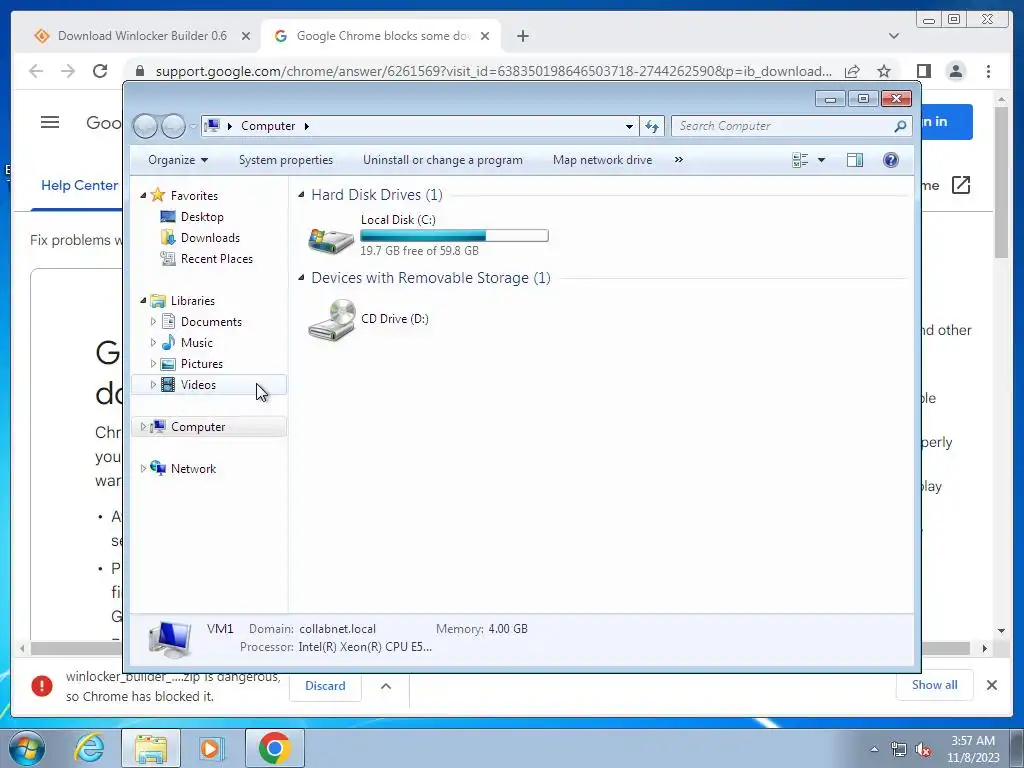Viewport: 1024px width, 768px height.
Task: Click the Explorer refresh button
Action: [652, 126]
